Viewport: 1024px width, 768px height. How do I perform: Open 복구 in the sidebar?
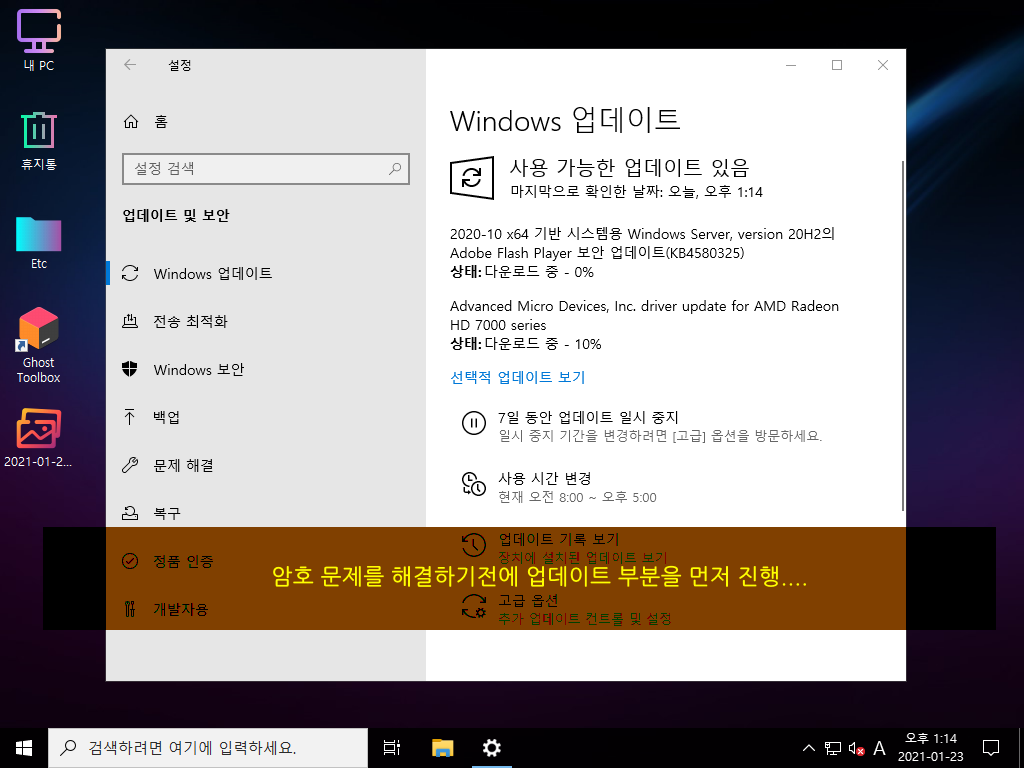[266, 513]
